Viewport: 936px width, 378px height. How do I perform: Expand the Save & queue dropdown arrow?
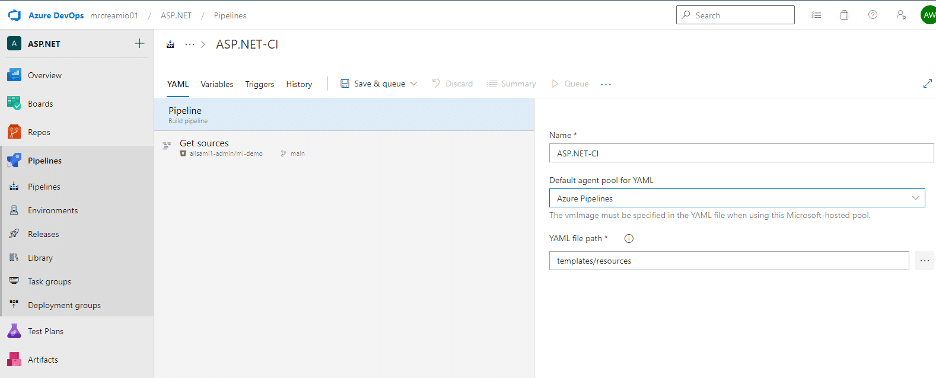[413, 84]
